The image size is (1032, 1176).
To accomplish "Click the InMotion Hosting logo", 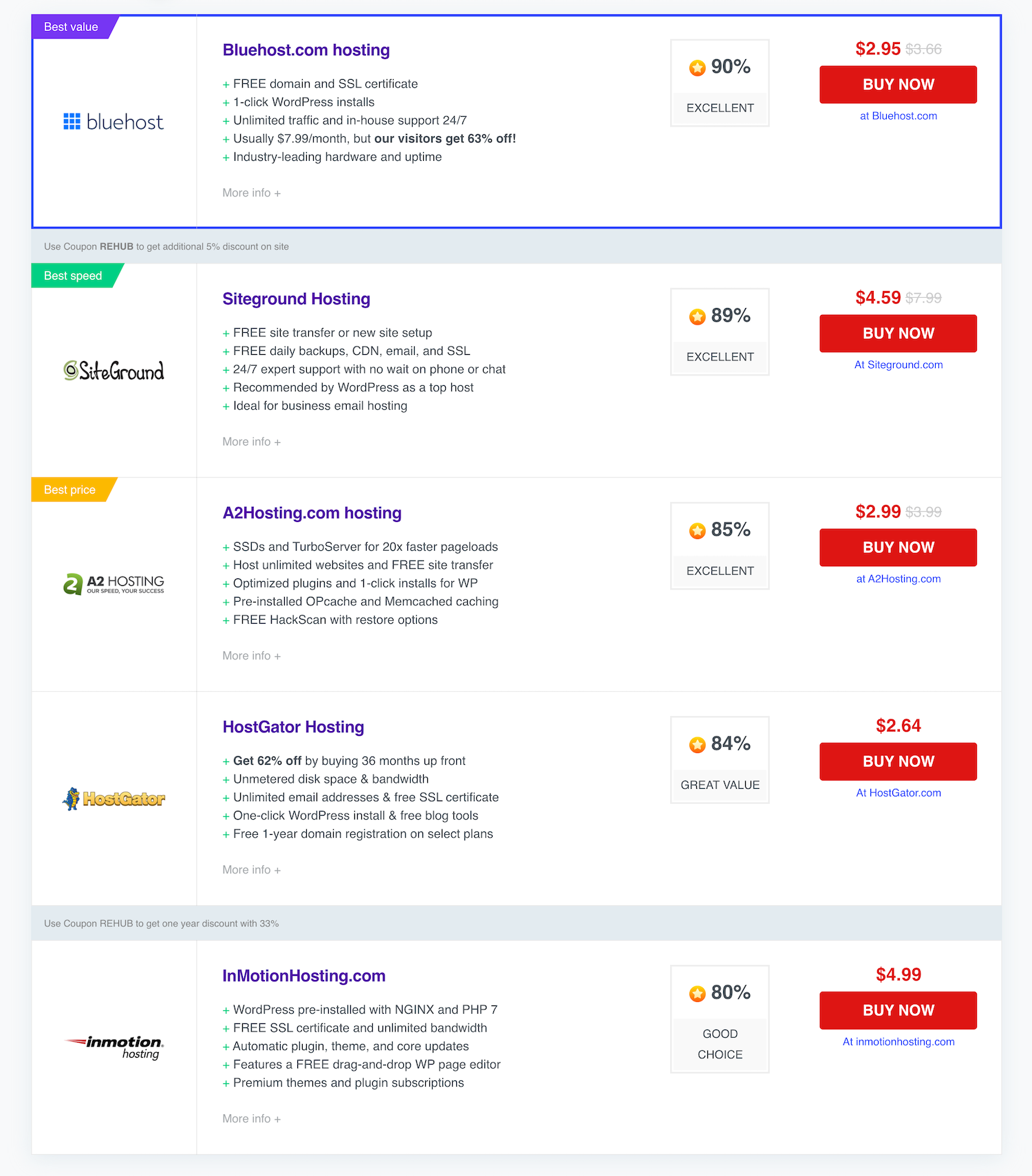I will pyautogui.click(x=114, y=1047).
